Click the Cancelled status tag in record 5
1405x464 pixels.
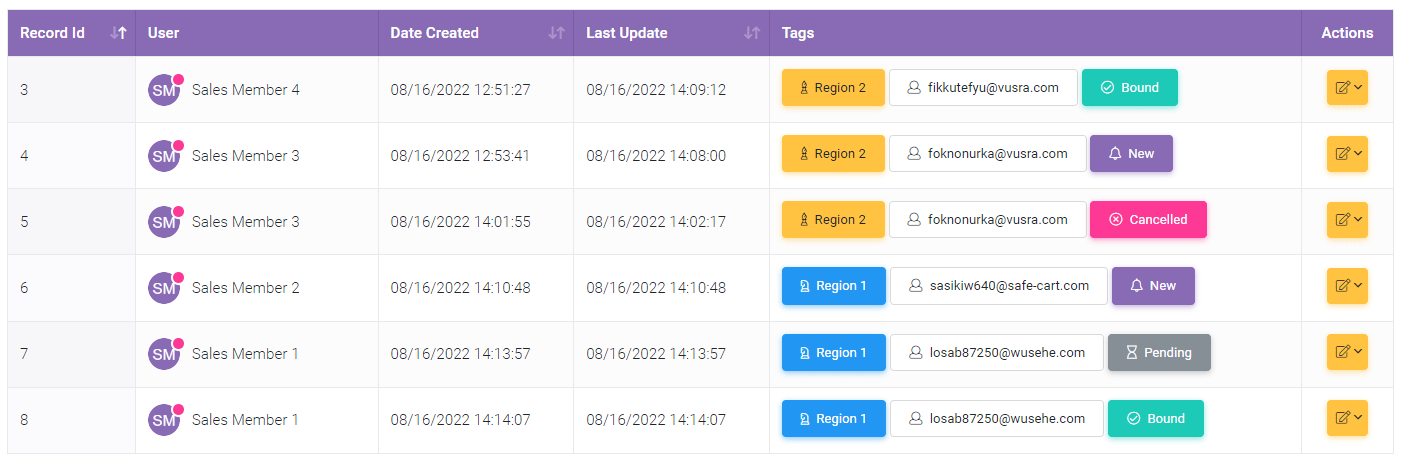[1148, 220]
